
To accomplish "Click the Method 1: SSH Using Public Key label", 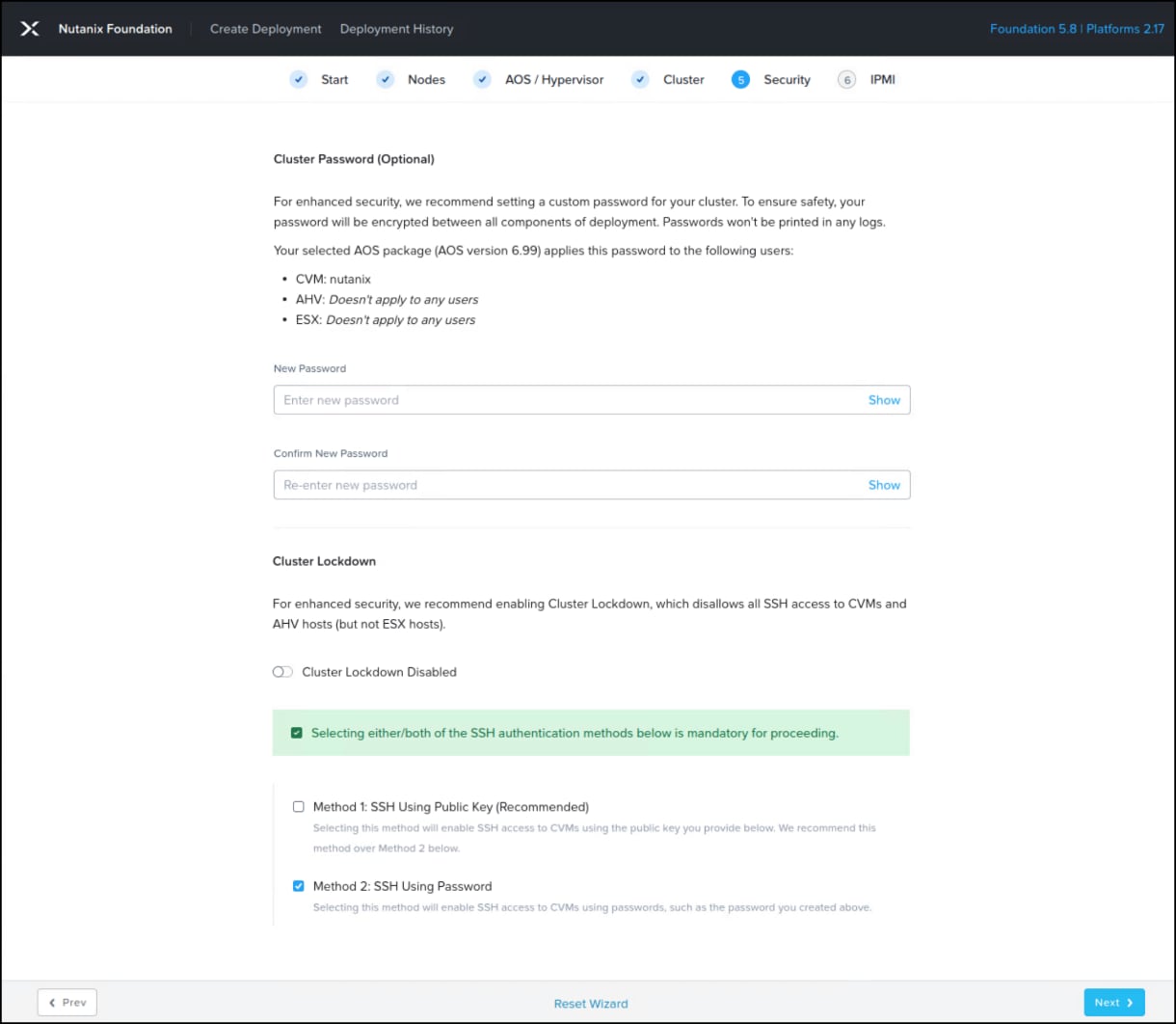I will (450, 807).
